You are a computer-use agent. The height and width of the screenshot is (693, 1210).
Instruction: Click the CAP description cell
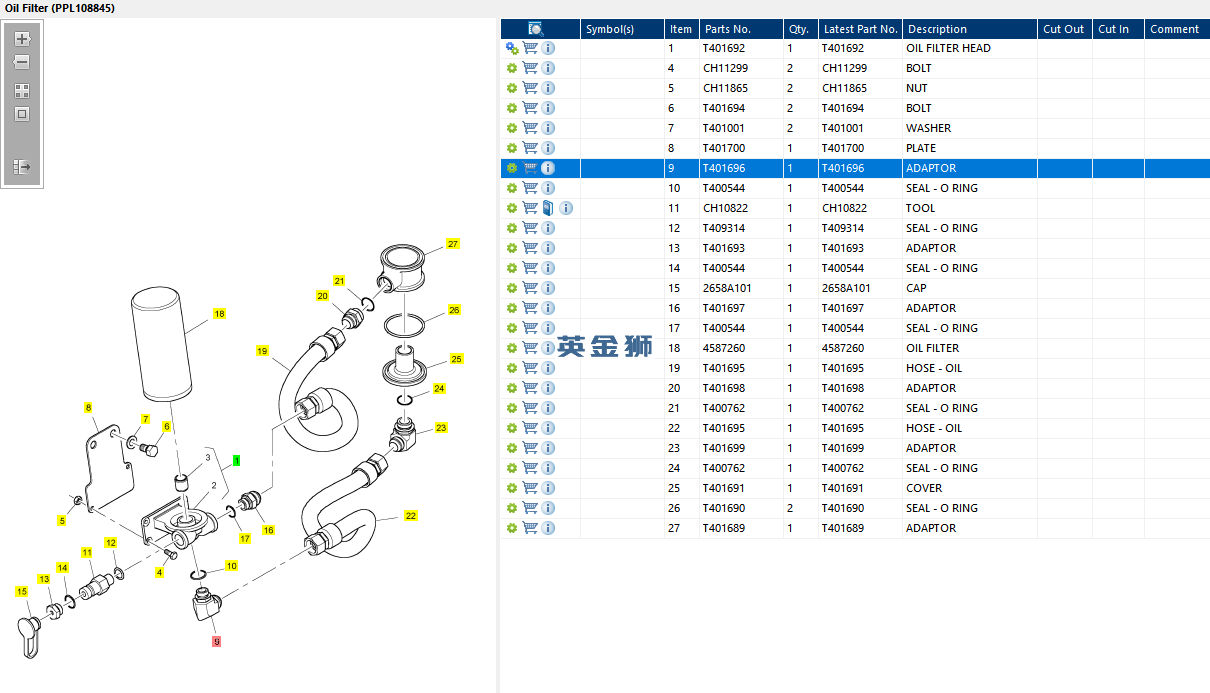point(970,288)
